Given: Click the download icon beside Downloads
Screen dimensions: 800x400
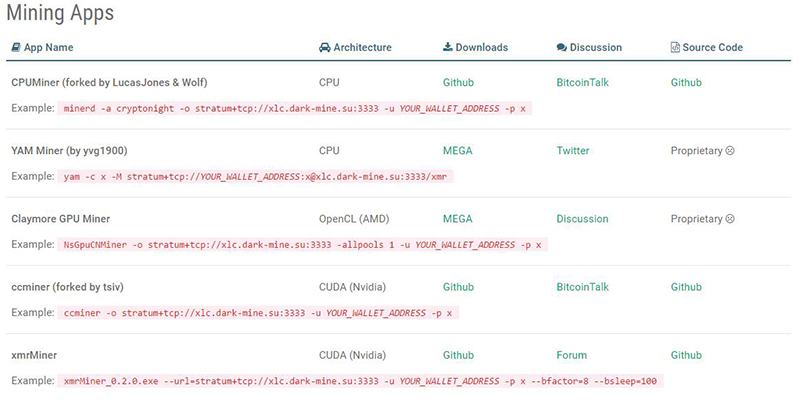Looking at the screenshot, I should (447, 47).
